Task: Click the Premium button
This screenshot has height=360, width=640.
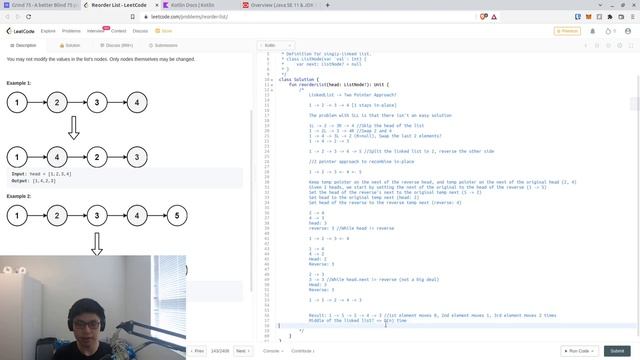Action: pyautogui.click(x=567, y=31)
